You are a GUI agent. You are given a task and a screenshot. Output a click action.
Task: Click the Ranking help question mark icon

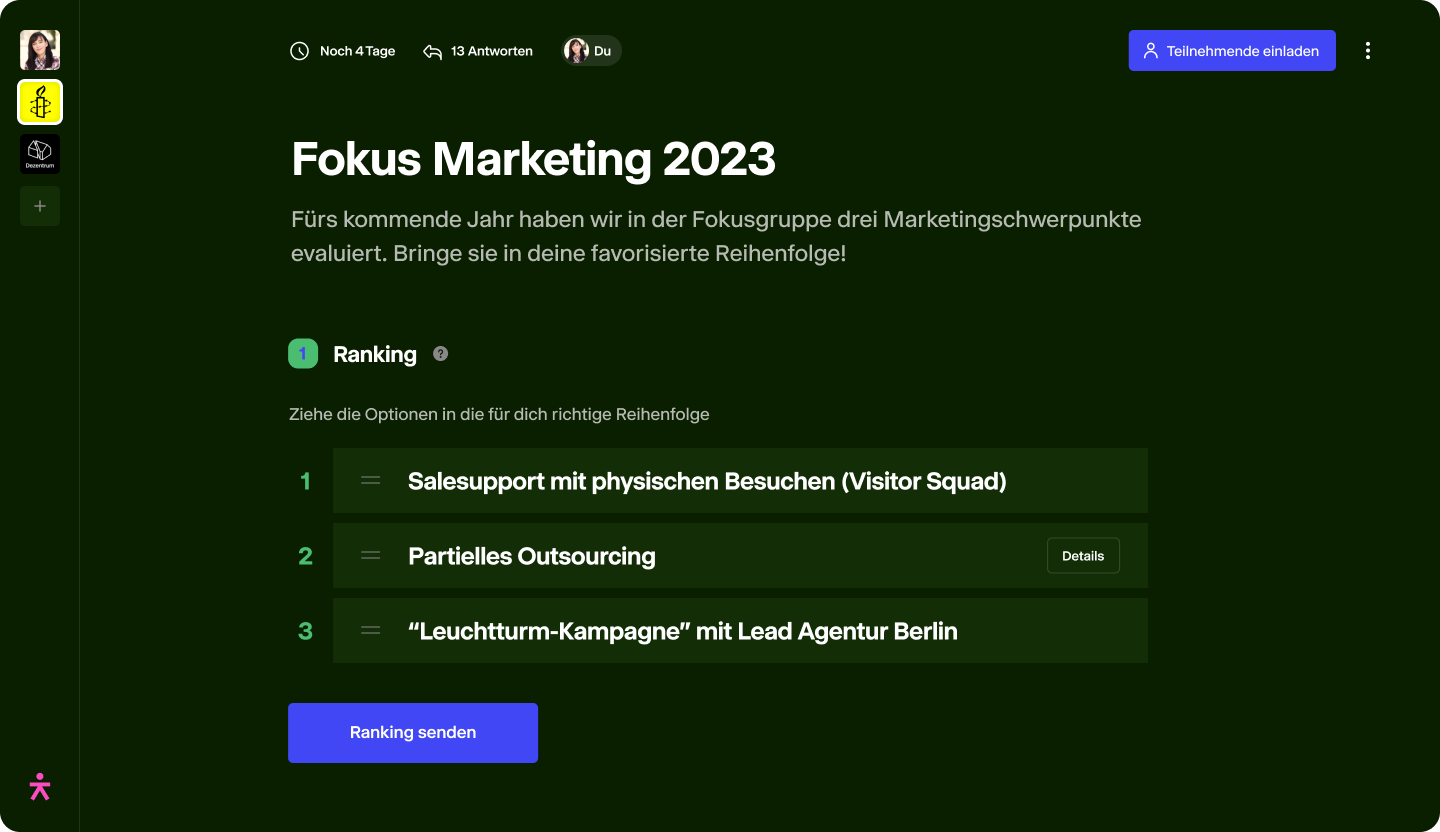[x=440, y=354]
